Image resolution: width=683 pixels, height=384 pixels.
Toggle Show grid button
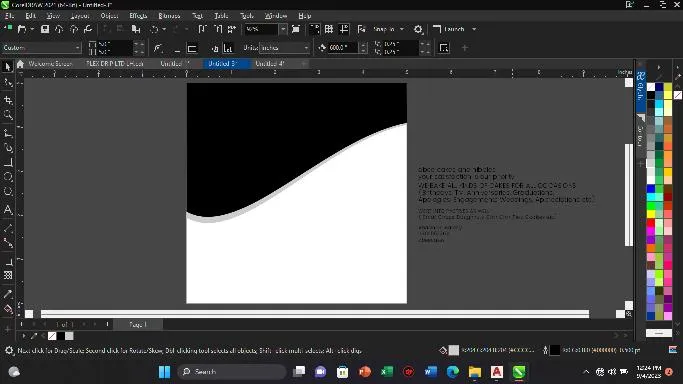(329, 29)
